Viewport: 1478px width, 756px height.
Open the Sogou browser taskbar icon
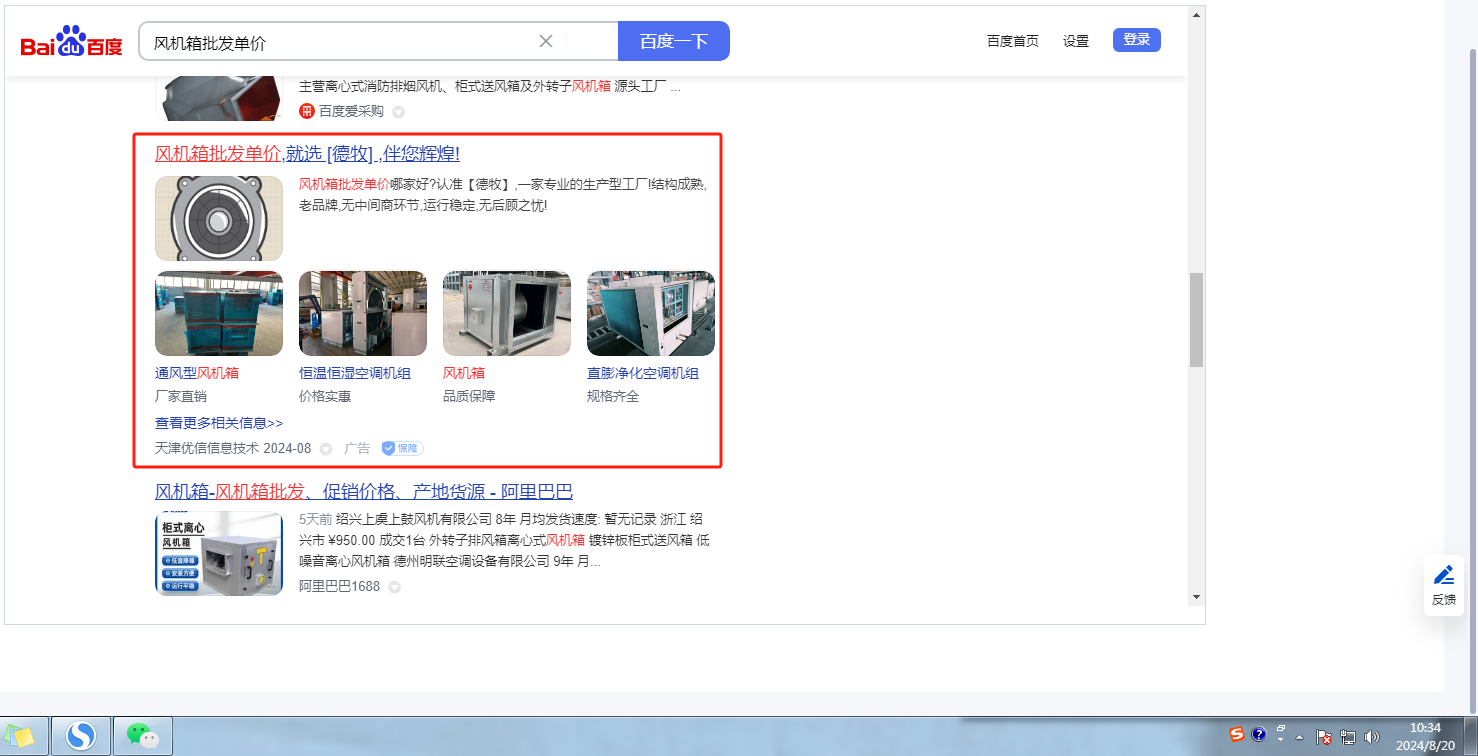[81, 736]
